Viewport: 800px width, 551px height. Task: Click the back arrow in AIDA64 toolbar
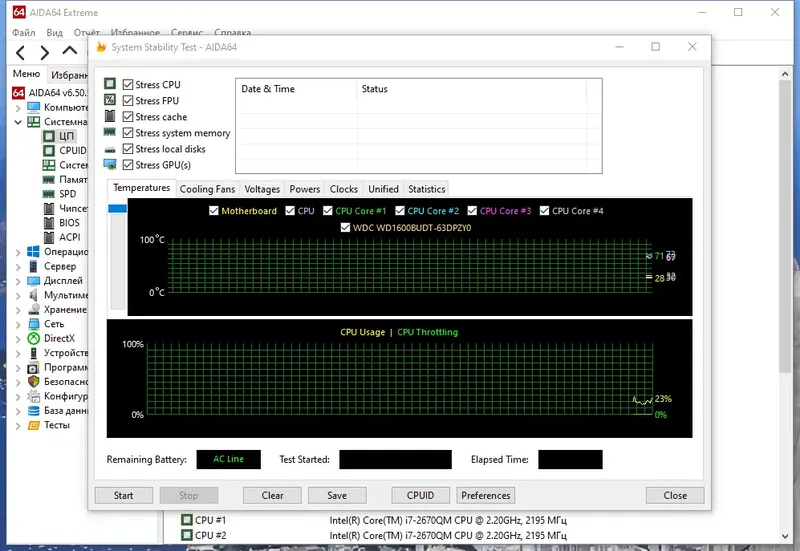click(20, 53)
